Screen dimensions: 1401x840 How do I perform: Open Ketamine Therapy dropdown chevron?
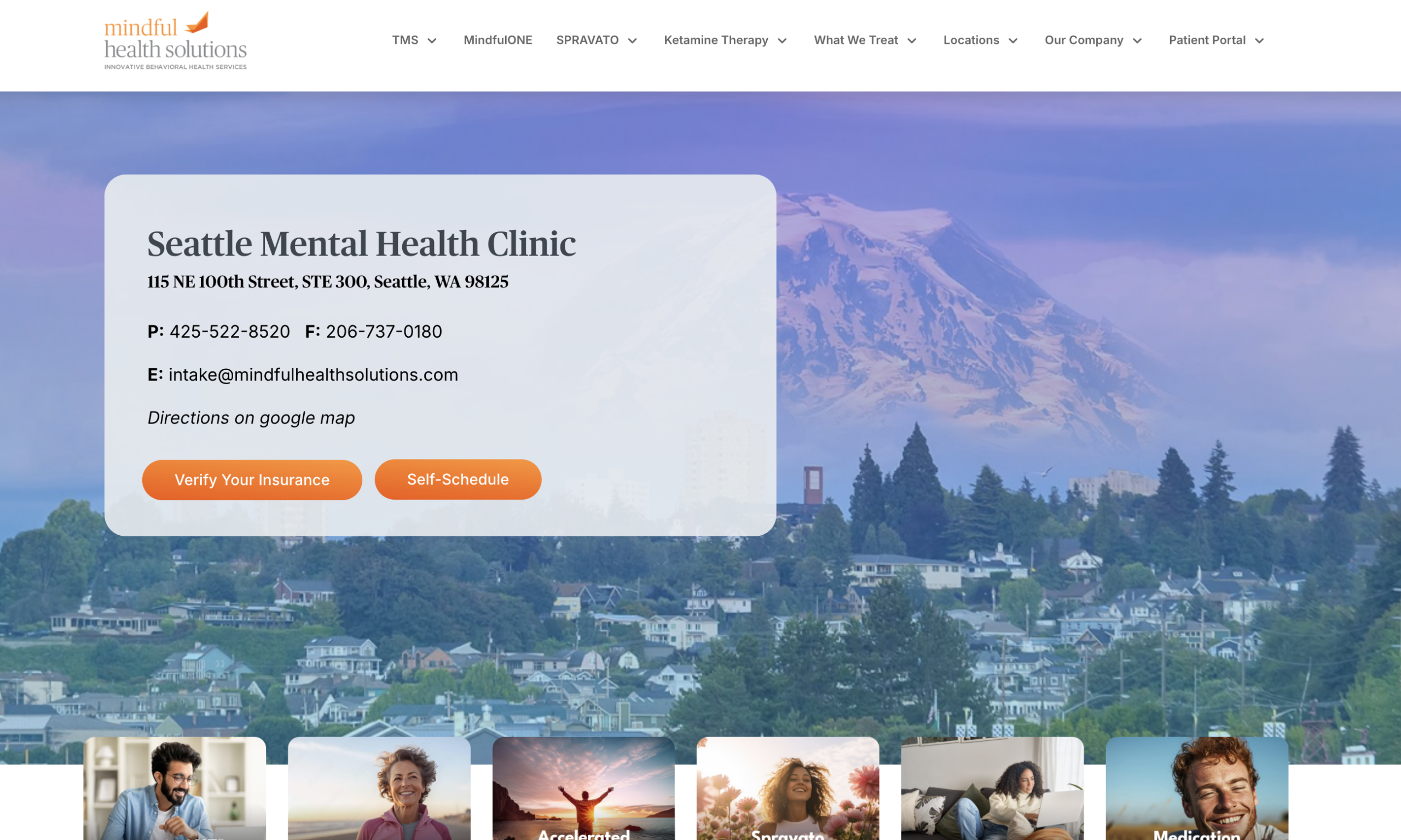click(x=782, y=40)
